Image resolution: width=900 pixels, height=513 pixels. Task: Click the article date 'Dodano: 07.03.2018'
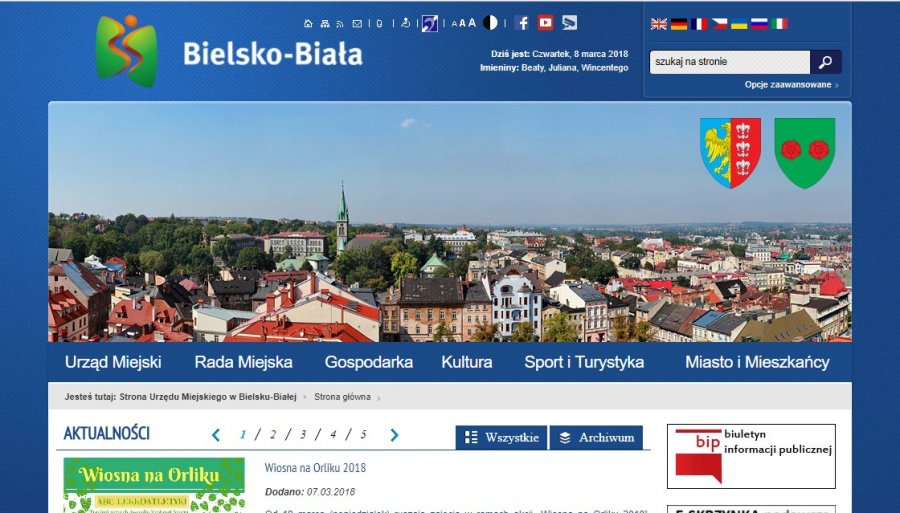[310, 492]
